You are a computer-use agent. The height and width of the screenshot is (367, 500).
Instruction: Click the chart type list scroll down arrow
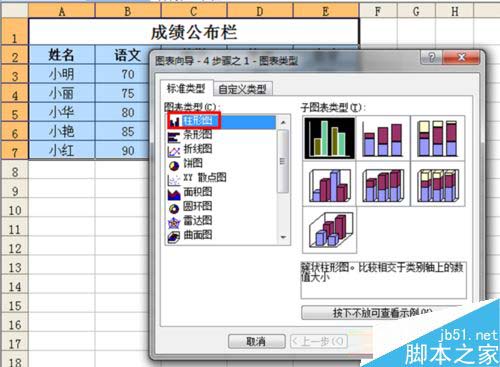[283, 237]
